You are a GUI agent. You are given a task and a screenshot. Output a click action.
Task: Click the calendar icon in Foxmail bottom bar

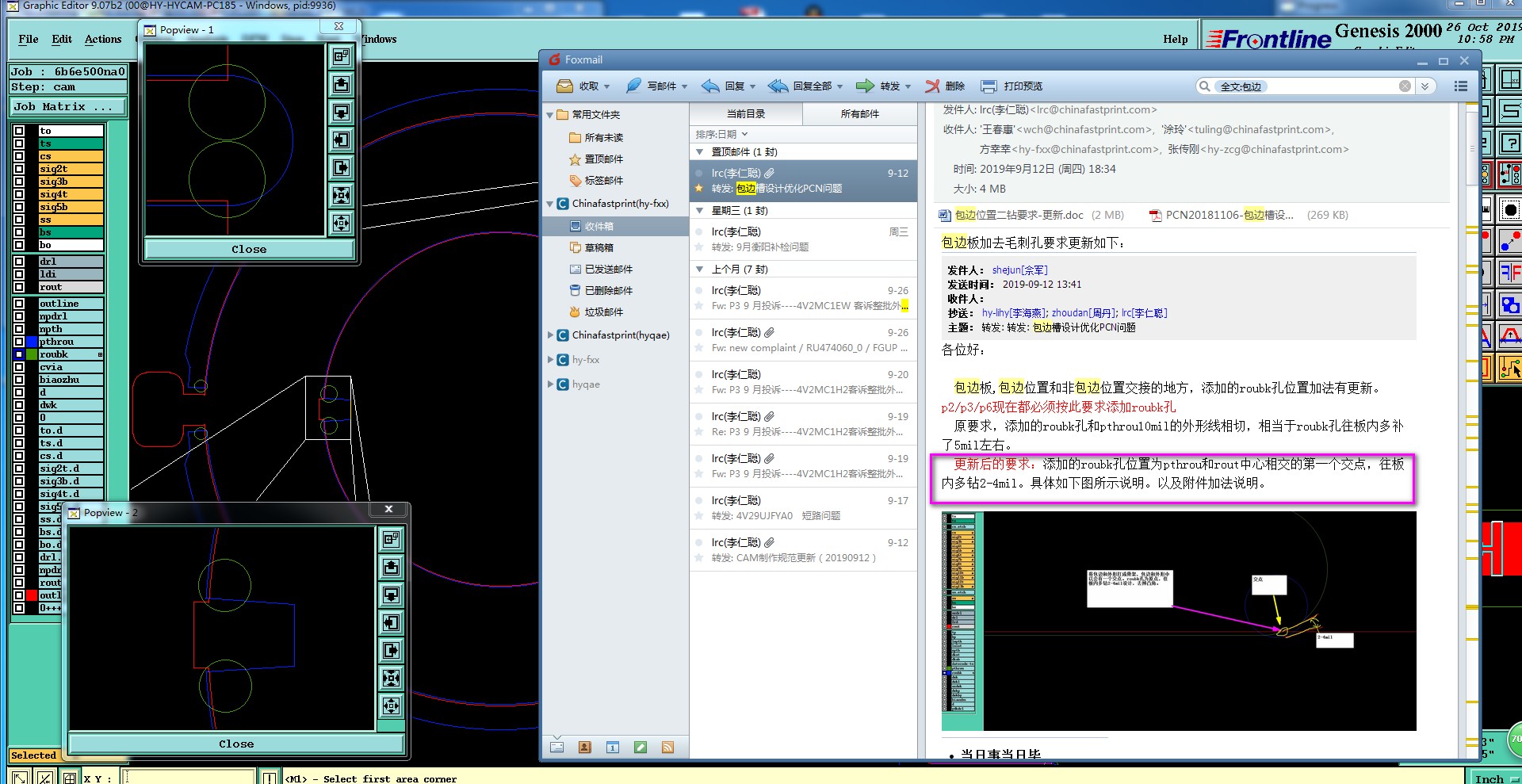(613, 747)
